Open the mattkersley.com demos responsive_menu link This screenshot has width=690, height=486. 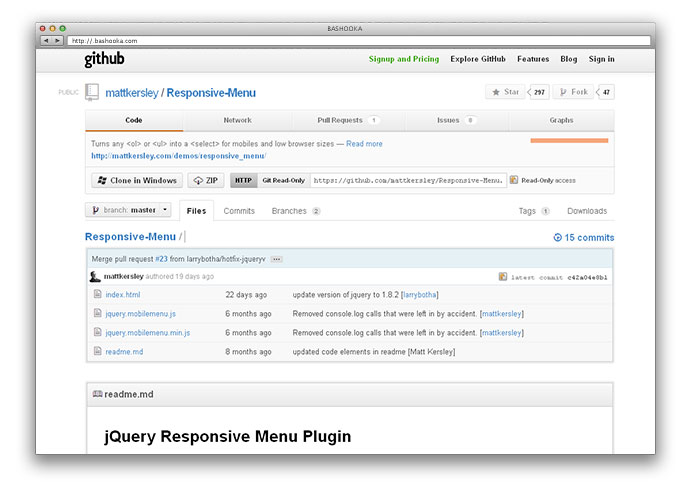179,156
